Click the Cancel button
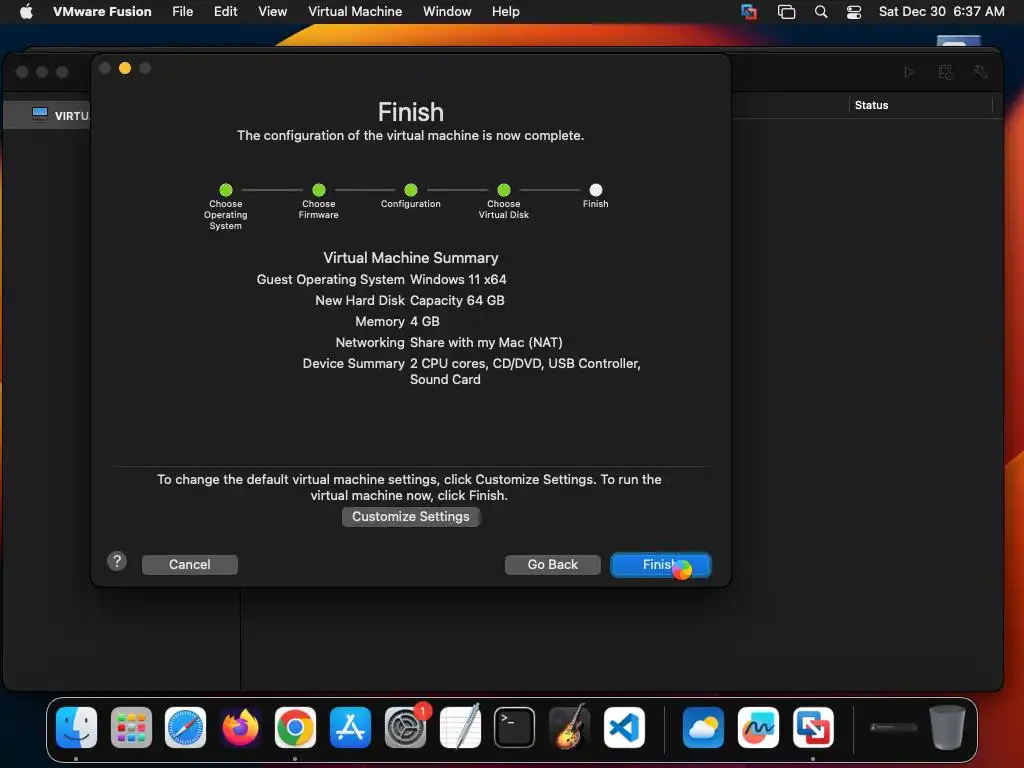Screen dimensions: 1024x768 [x=189, y=565]
